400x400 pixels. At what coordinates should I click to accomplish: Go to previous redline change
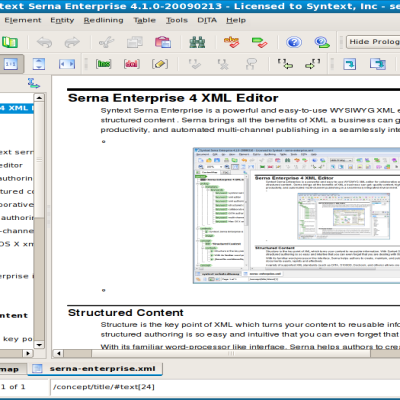[x=285, y=64]
